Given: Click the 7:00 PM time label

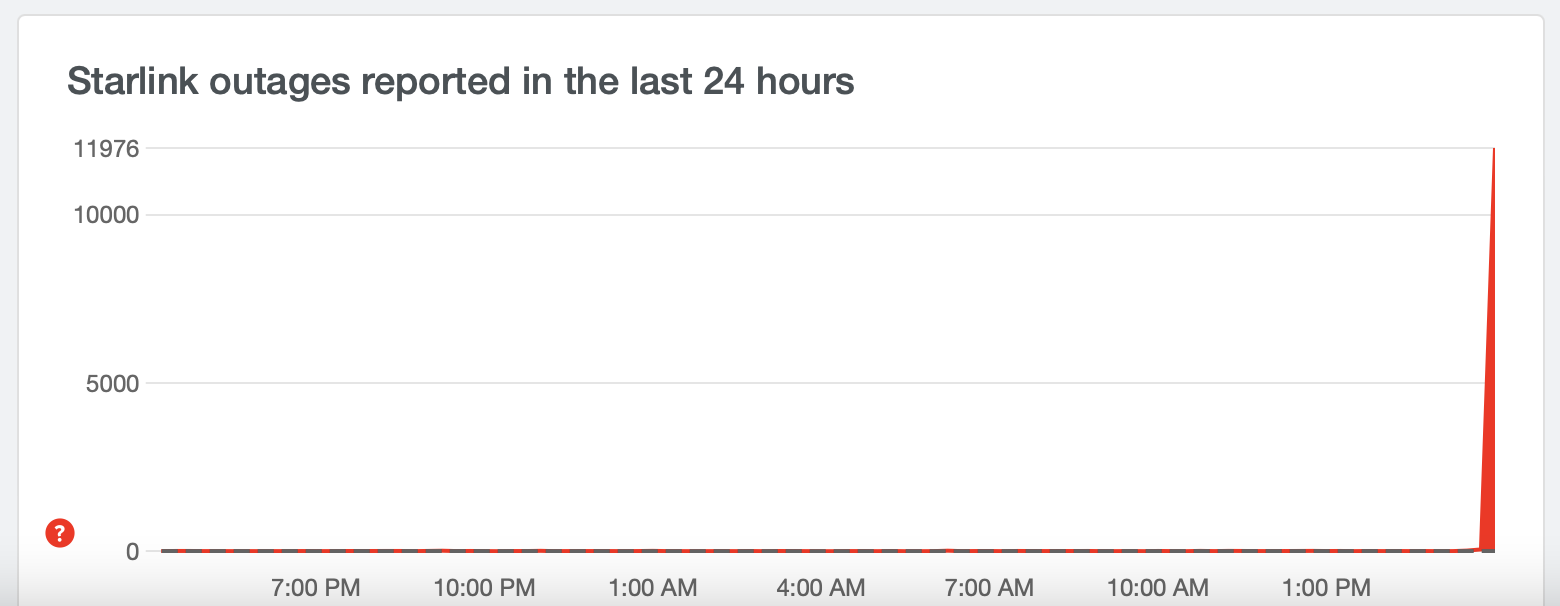Looking at the screenshot, I should [x=315, y=587].
